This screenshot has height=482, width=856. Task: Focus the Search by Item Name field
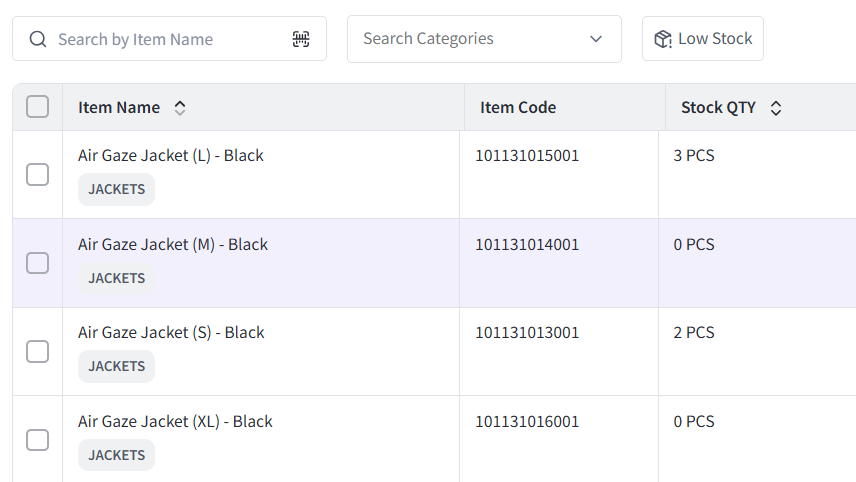tap(169, 39)
